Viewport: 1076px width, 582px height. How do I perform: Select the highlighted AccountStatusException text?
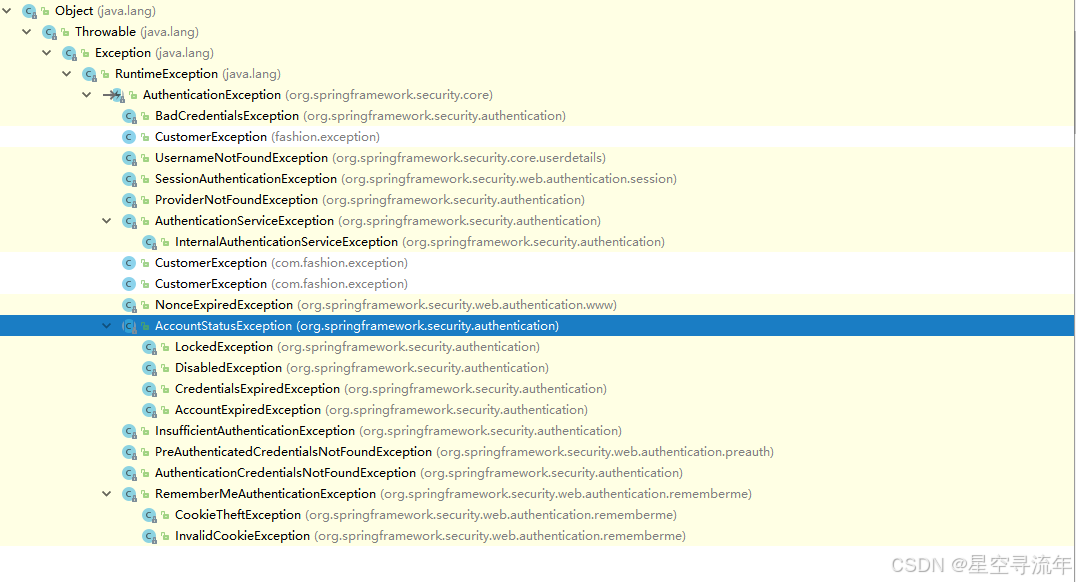coord(357,326)
